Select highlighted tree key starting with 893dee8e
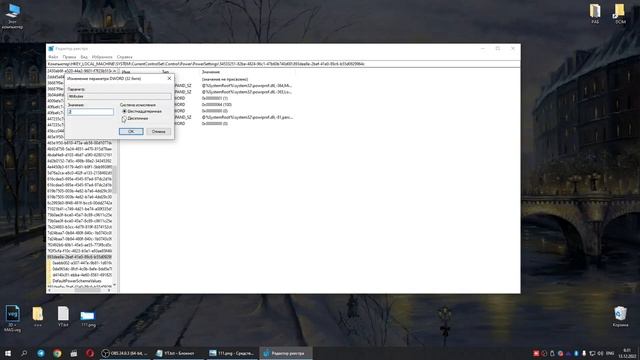The width and height of the screenshot is (640, 360). pos(79,257)
